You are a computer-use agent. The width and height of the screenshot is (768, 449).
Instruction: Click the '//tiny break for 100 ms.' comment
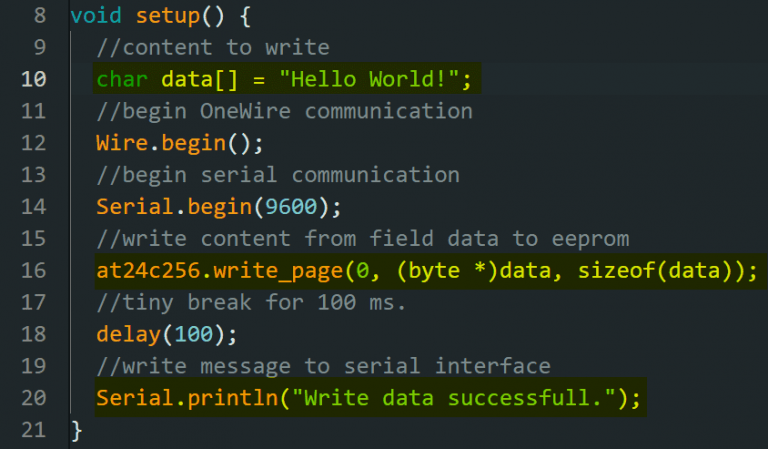click(x=252, y=303)
